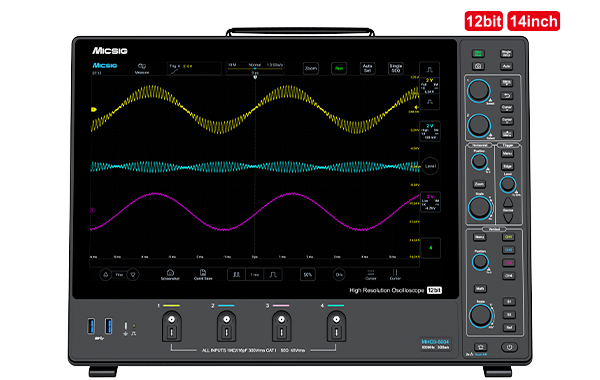Tap the 1 ms timebase value
Viewport: 600px width, 380px height.
254,274
